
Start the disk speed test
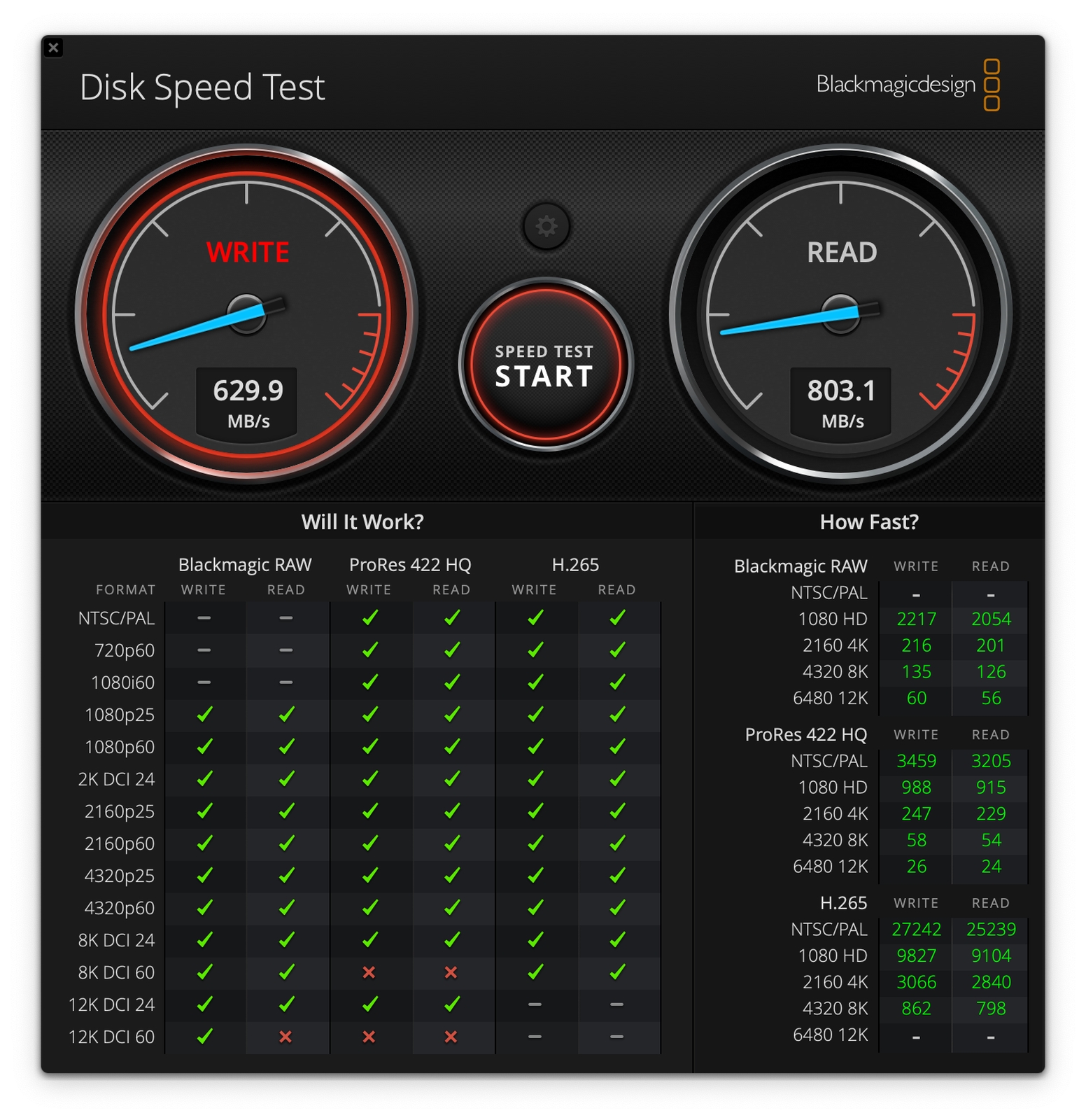point(546,365)
